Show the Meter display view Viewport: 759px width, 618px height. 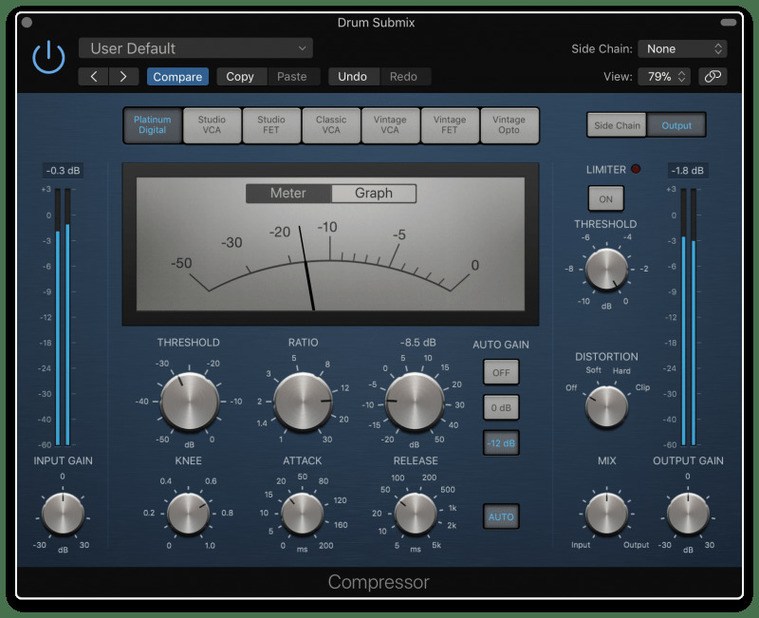pos(288,193)
